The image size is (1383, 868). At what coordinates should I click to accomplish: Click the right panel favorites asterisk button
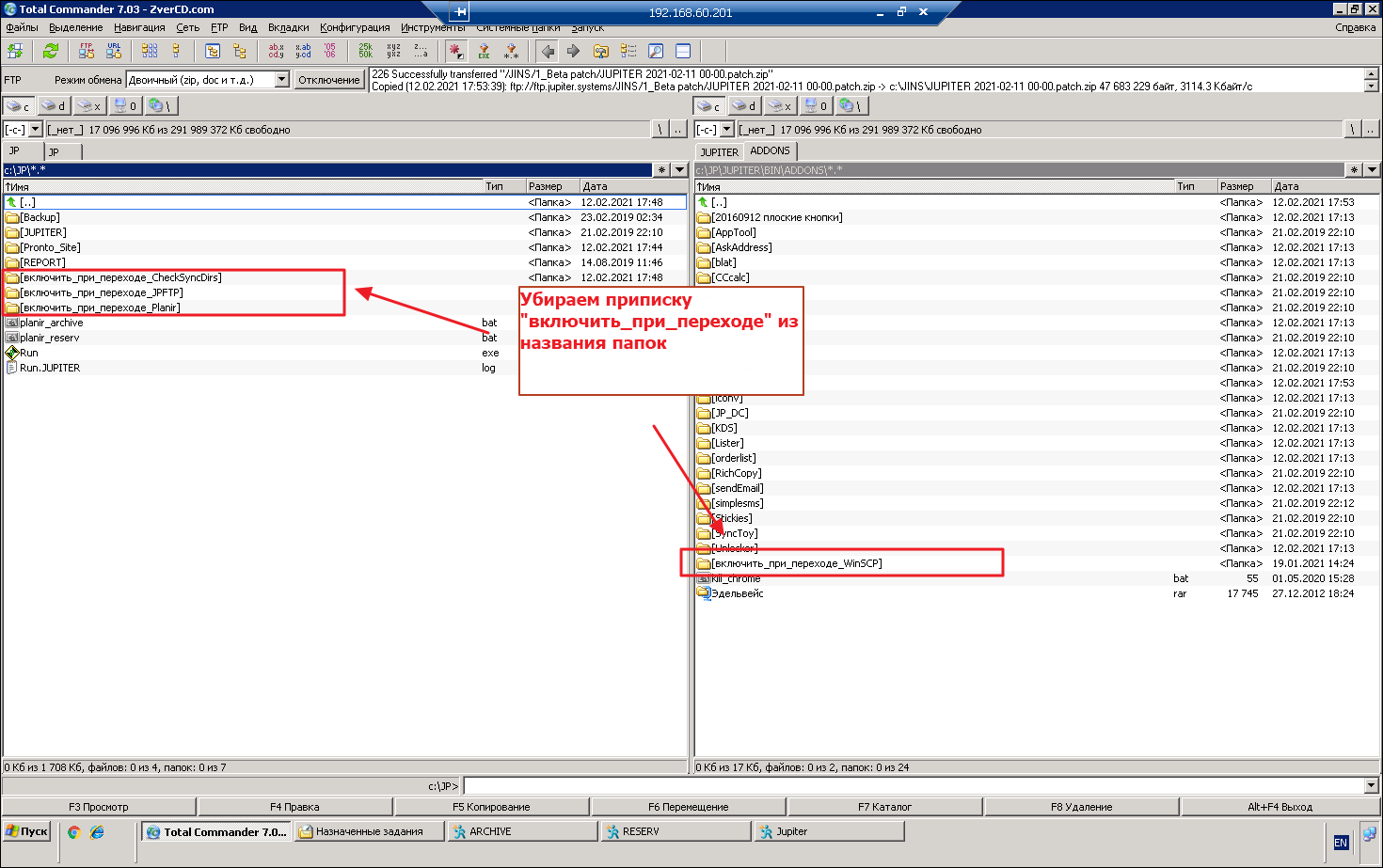1354,170
